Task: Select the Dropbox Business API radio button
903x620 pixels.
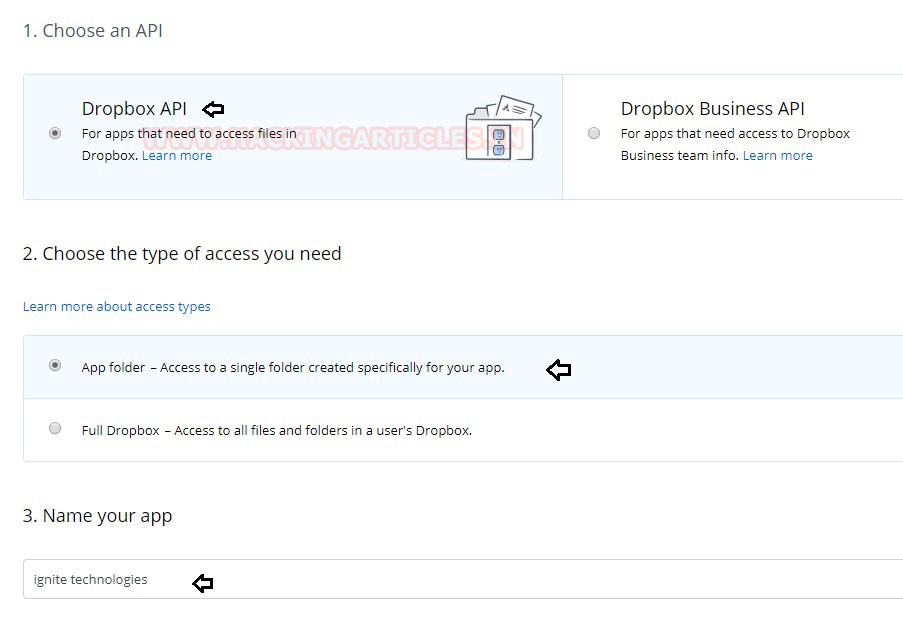Action: click(x=594, y=134)
